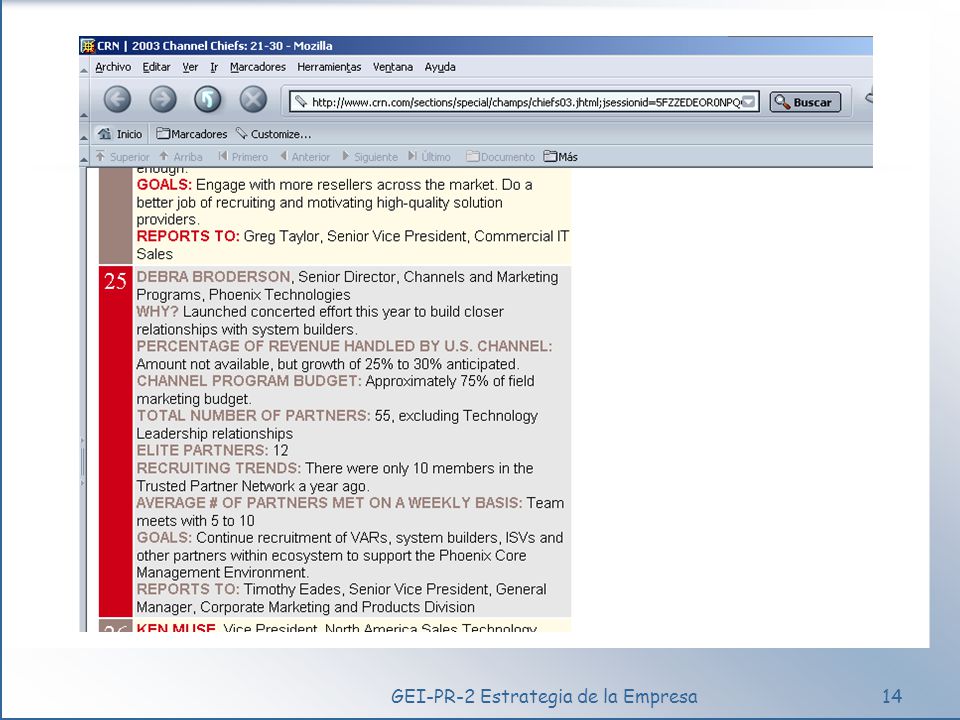The image size is (960, 720).
Task: Click the WHY? heading text
Action: coord(157,312)
